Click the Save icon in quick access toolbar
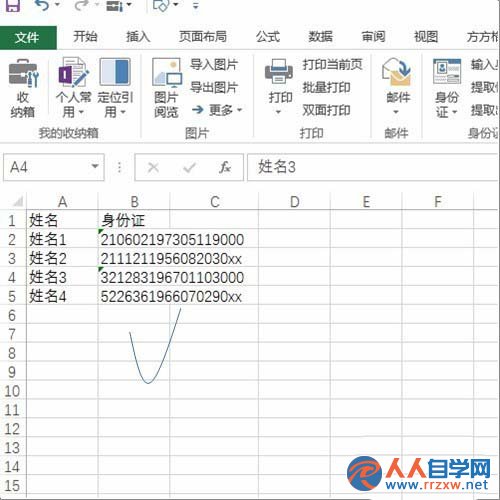500x500 pixels. click(13, 5)
